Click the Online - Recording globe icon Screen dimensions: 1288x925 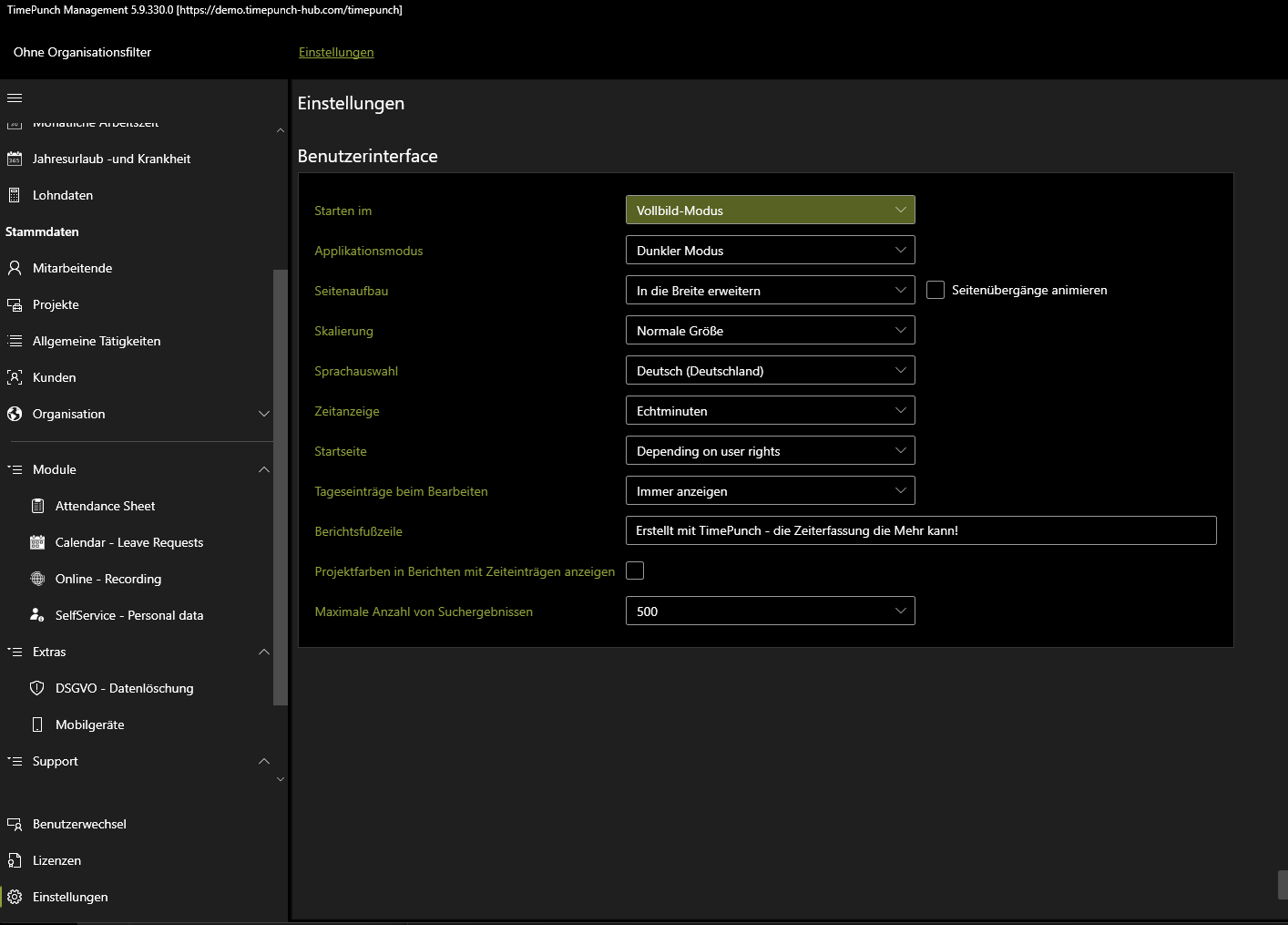pos(37,579)
